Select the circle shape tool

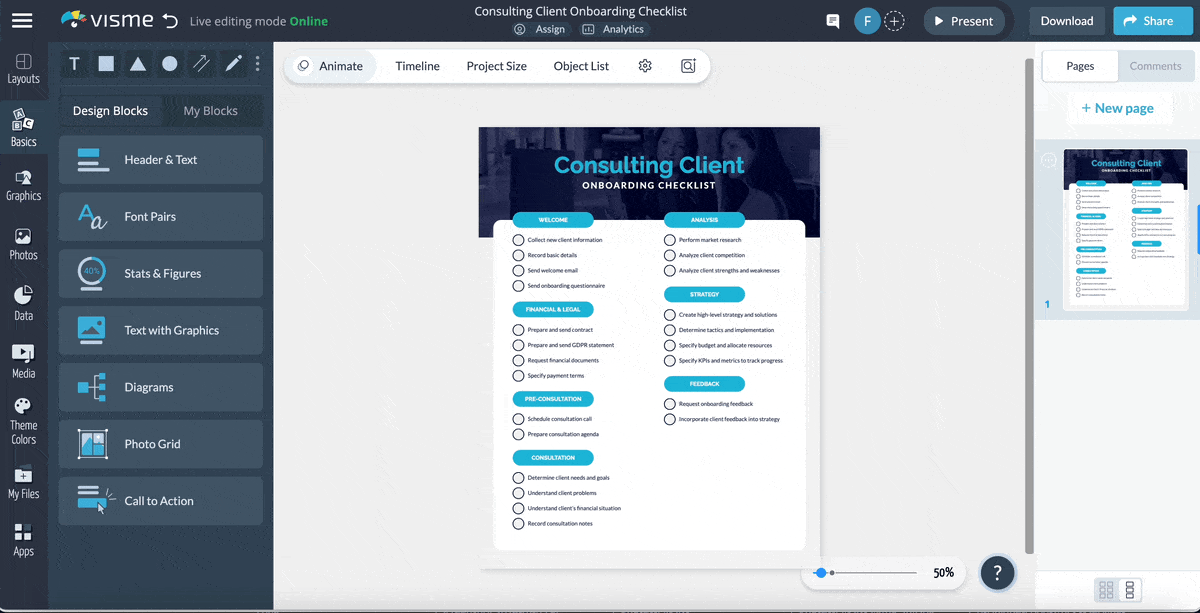(x=170, y=64)
